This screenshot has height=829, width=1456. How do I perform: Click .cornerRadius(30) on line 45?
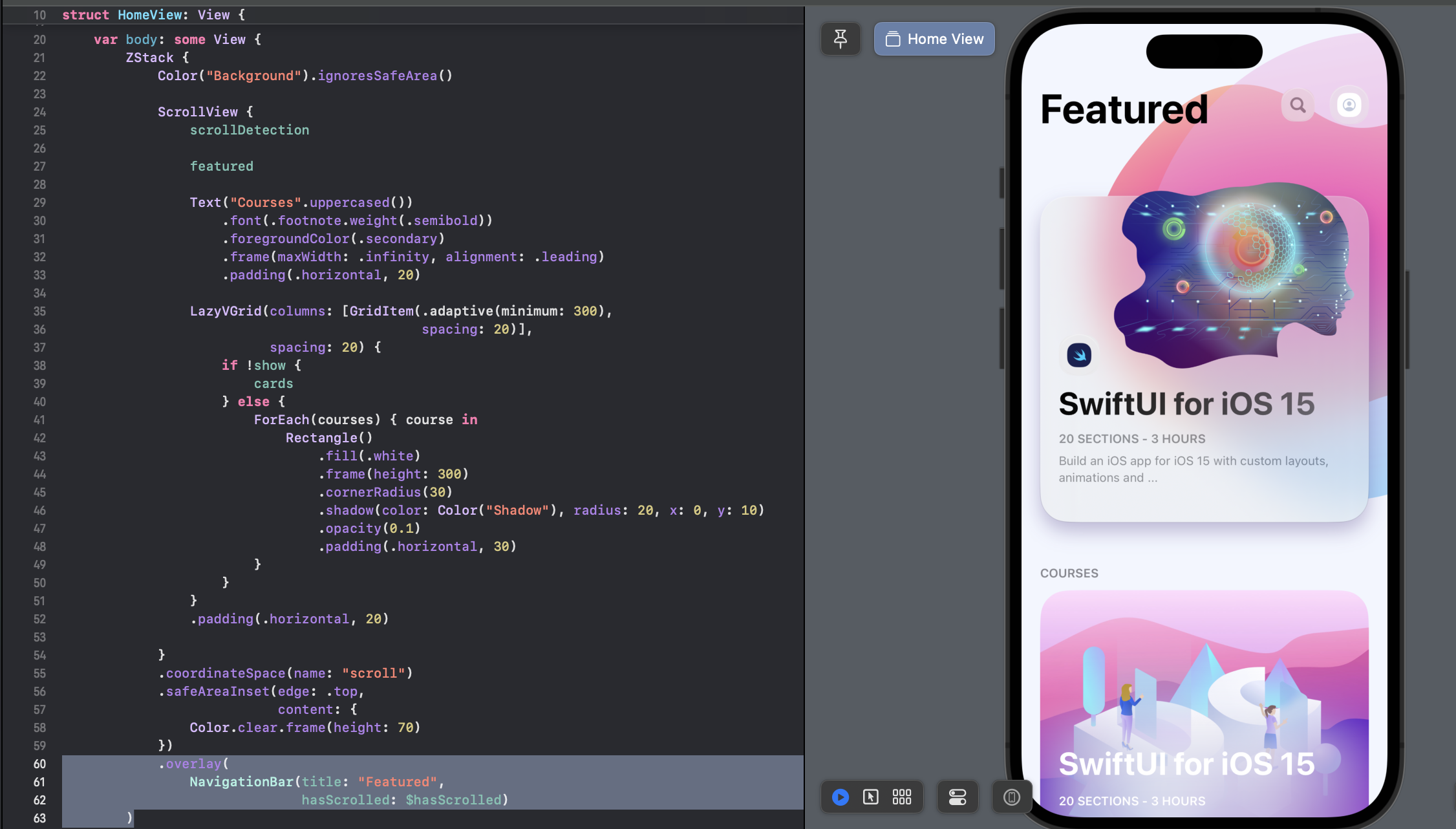click(x=385, y=492)
